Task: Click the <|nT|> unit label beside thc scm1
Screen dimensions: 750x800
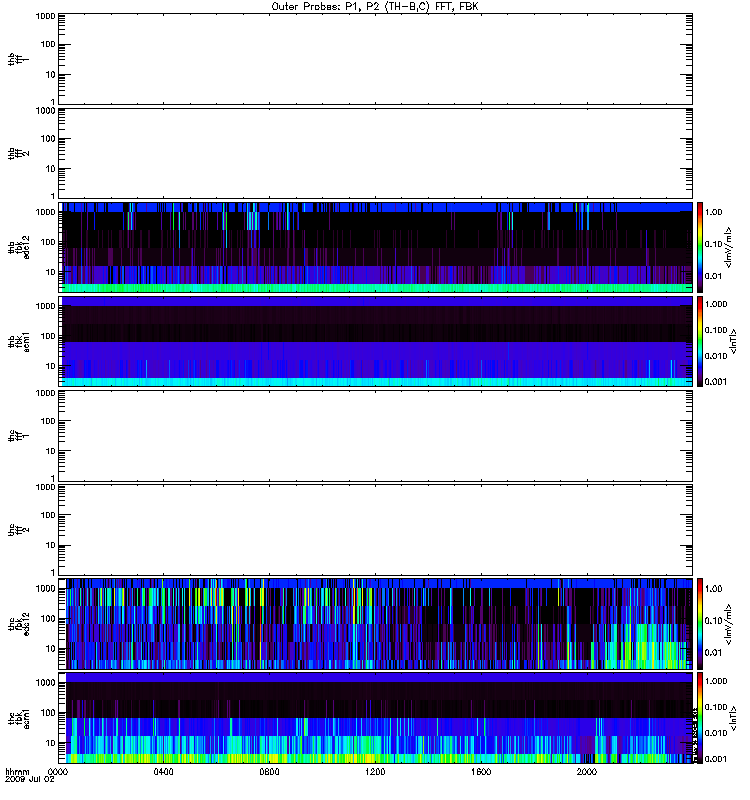Action: pyautogui.click(x=734, y=718)
